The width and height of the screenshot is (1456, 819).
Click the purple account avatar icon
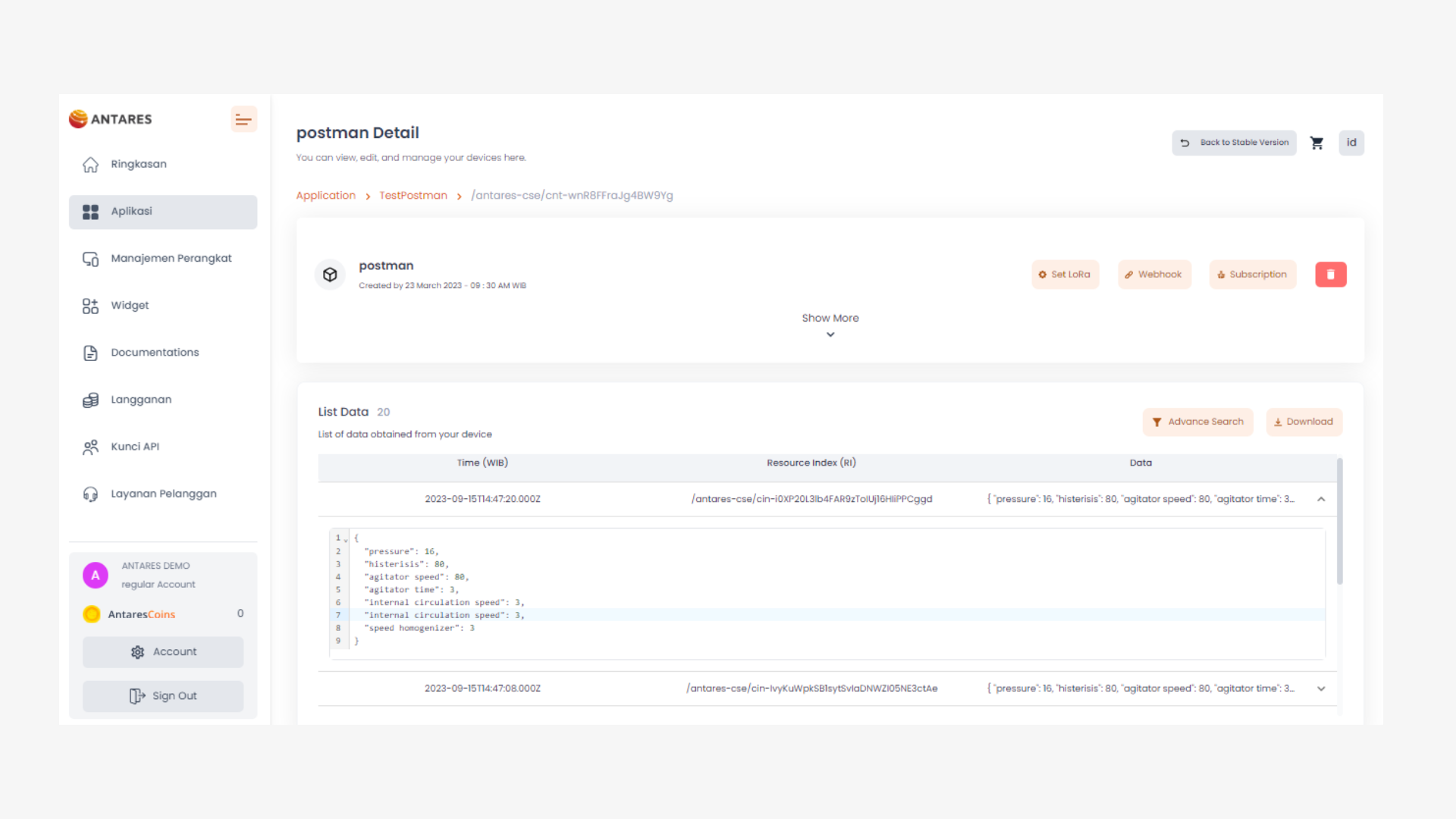click(x=96, y=576)
